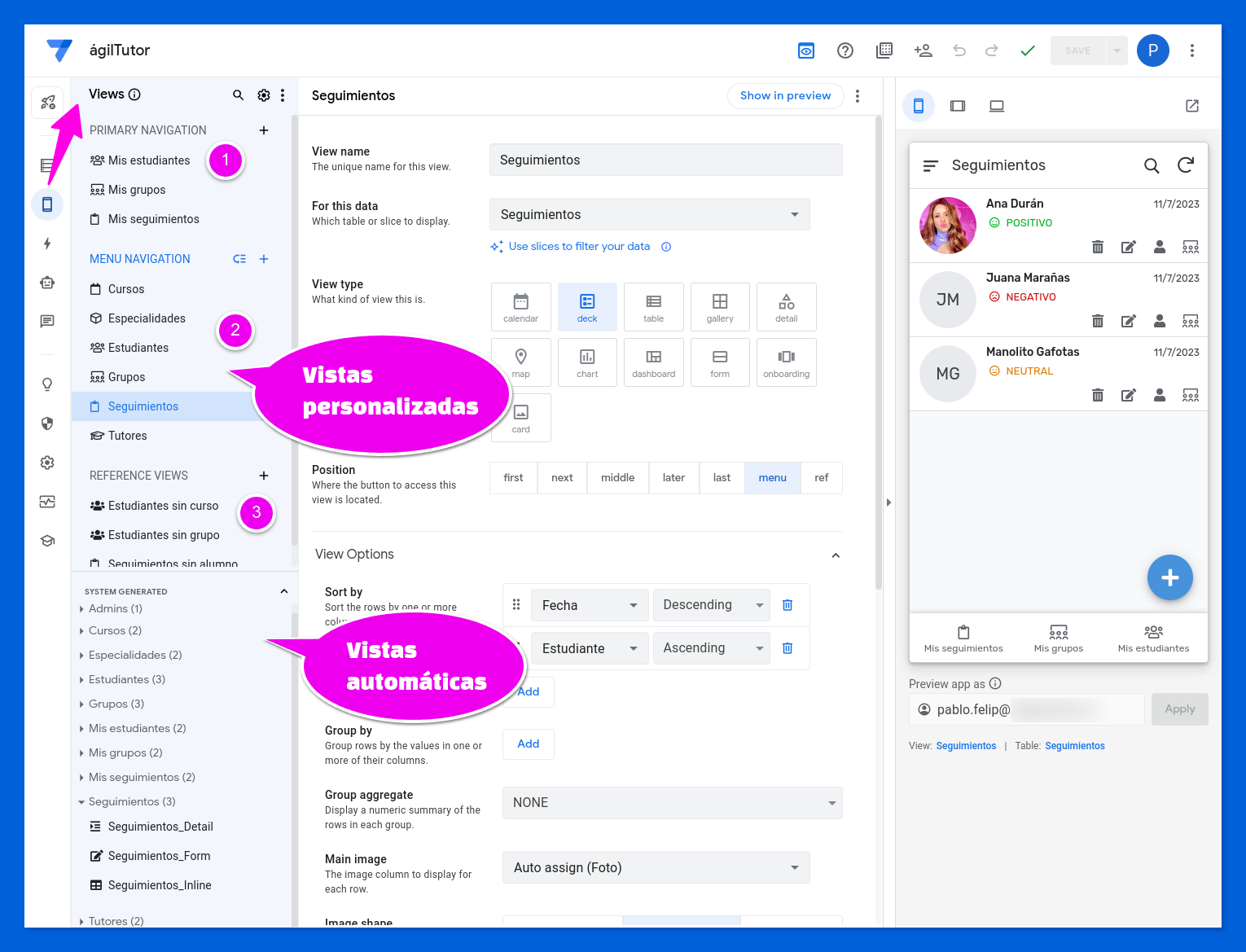Viewport: 1246px width, 952px height.
Task: Redo the last change
Action: pos(992,50)
